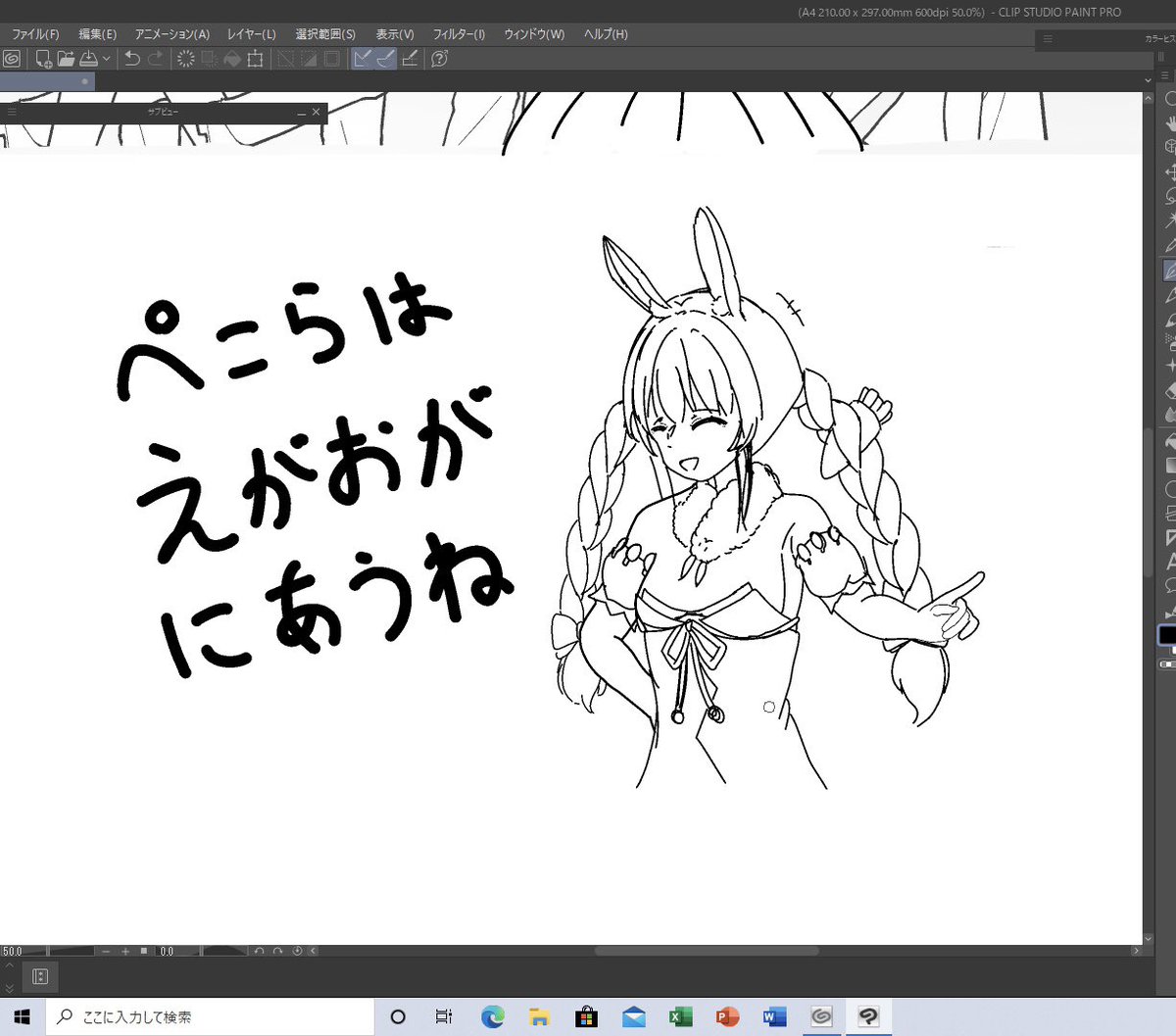
Task: Open the アニメーション(A) menu
Action: point(172,34)
